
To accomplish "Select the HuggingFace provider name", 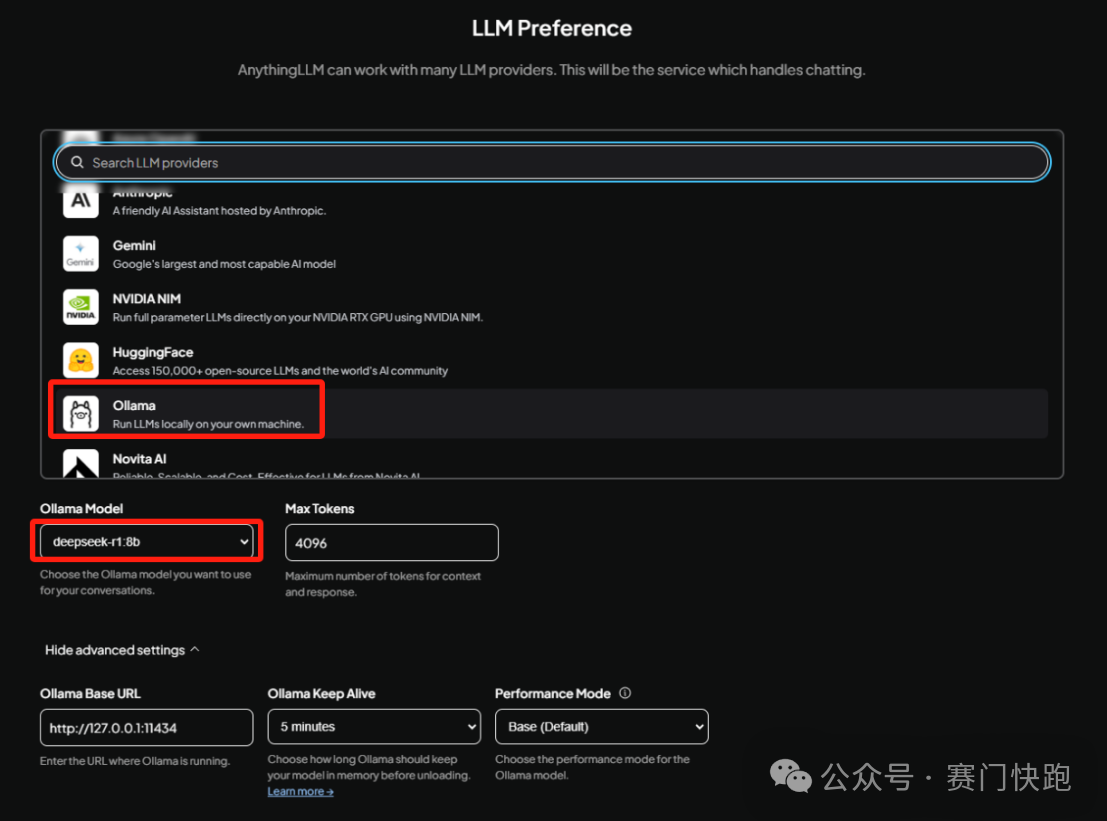I will pos(153,352).
